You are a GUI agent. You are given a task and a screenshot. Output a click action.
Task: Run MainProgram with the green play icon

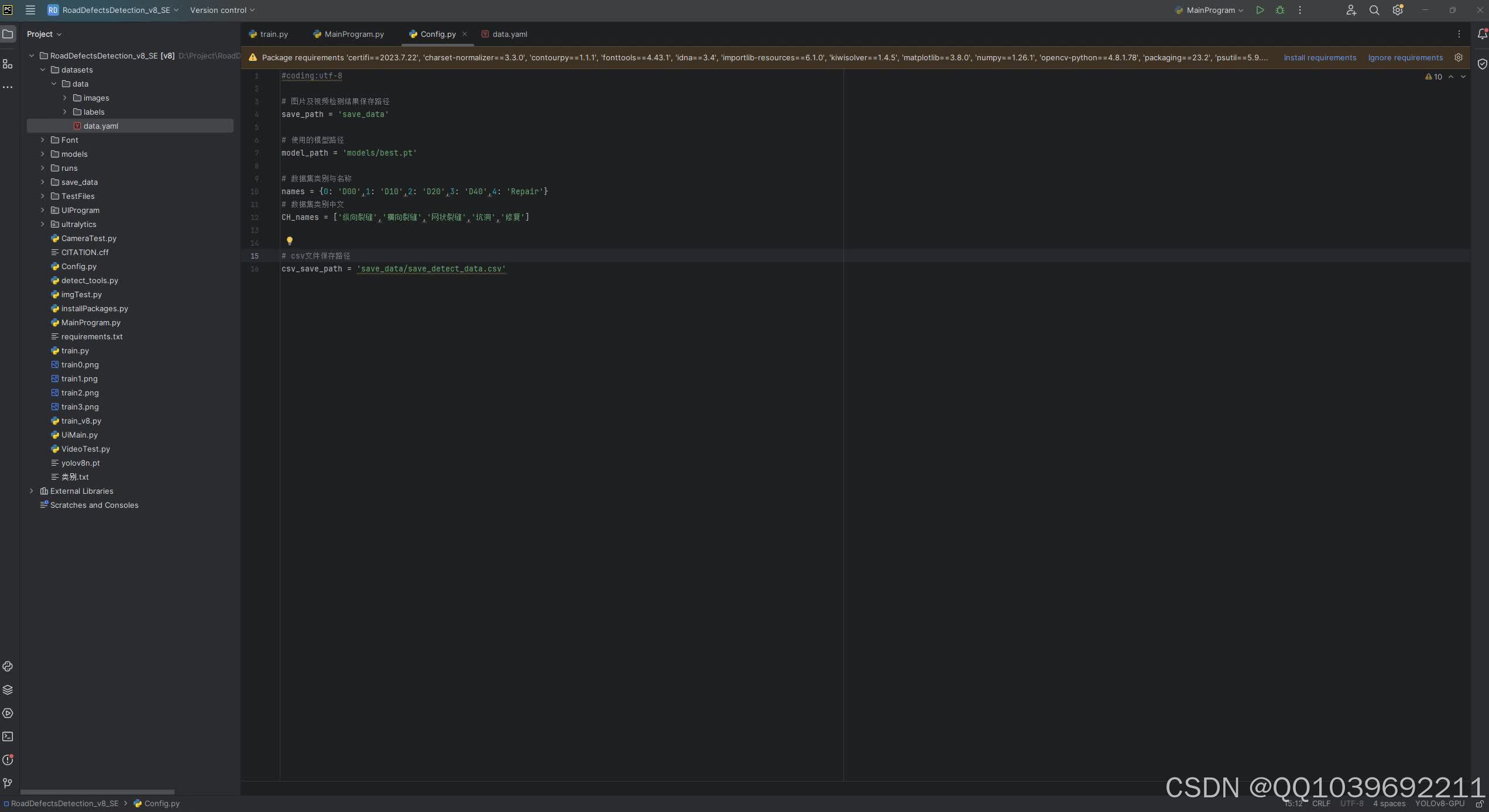click(1260, 10)
